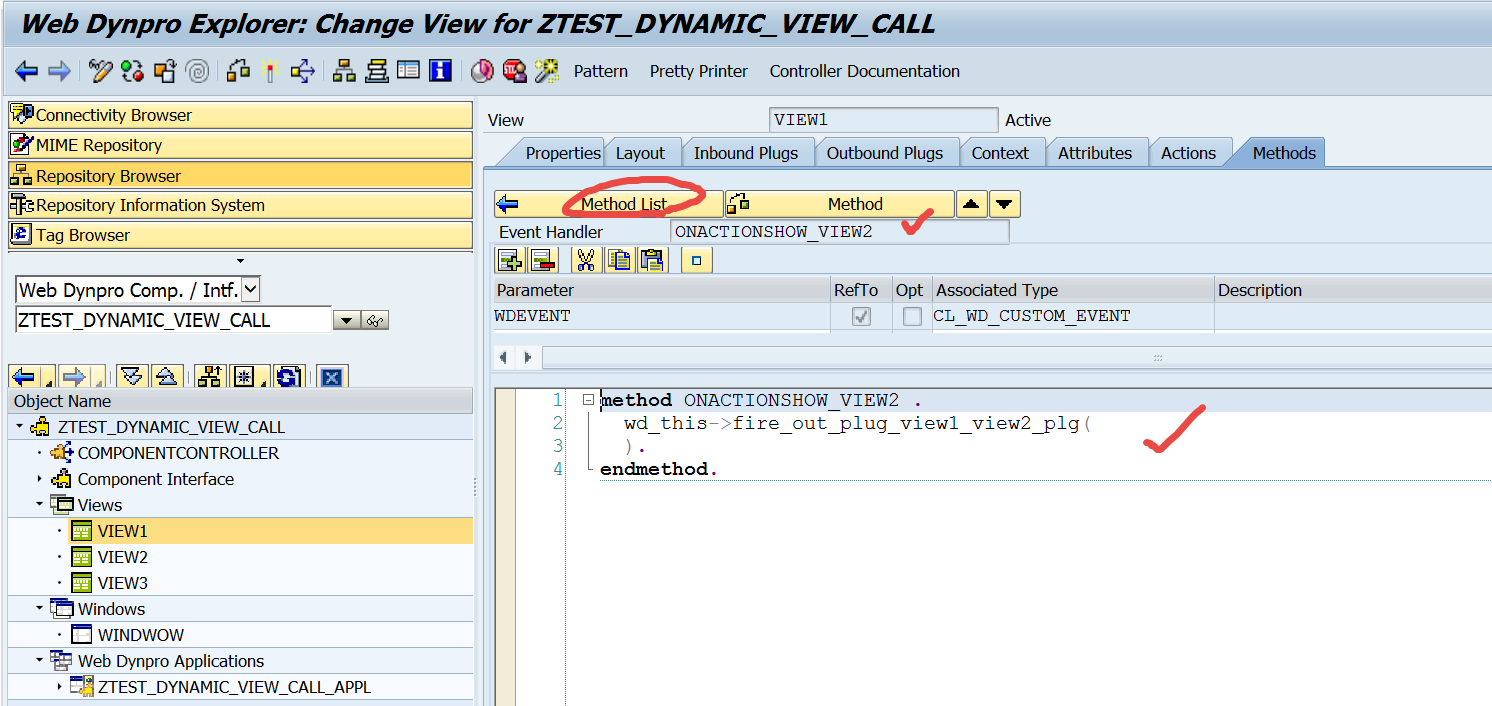
Task: Click the insert parameter row icon
Action: tap(510, 261)
